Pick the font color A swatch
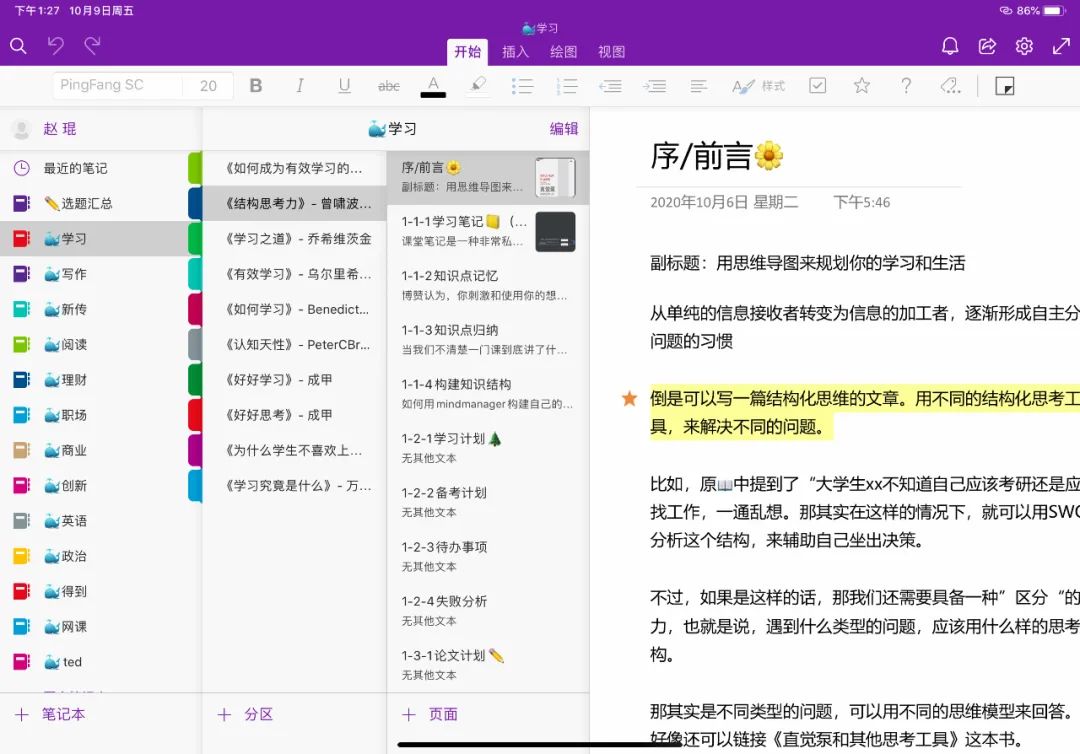The image size is (1080, 754). [x=433, y=86]
